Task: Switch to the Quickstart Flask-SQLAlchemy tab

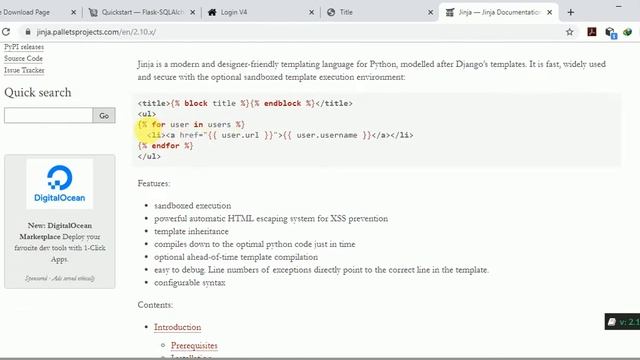Action: tap(141, 12)
